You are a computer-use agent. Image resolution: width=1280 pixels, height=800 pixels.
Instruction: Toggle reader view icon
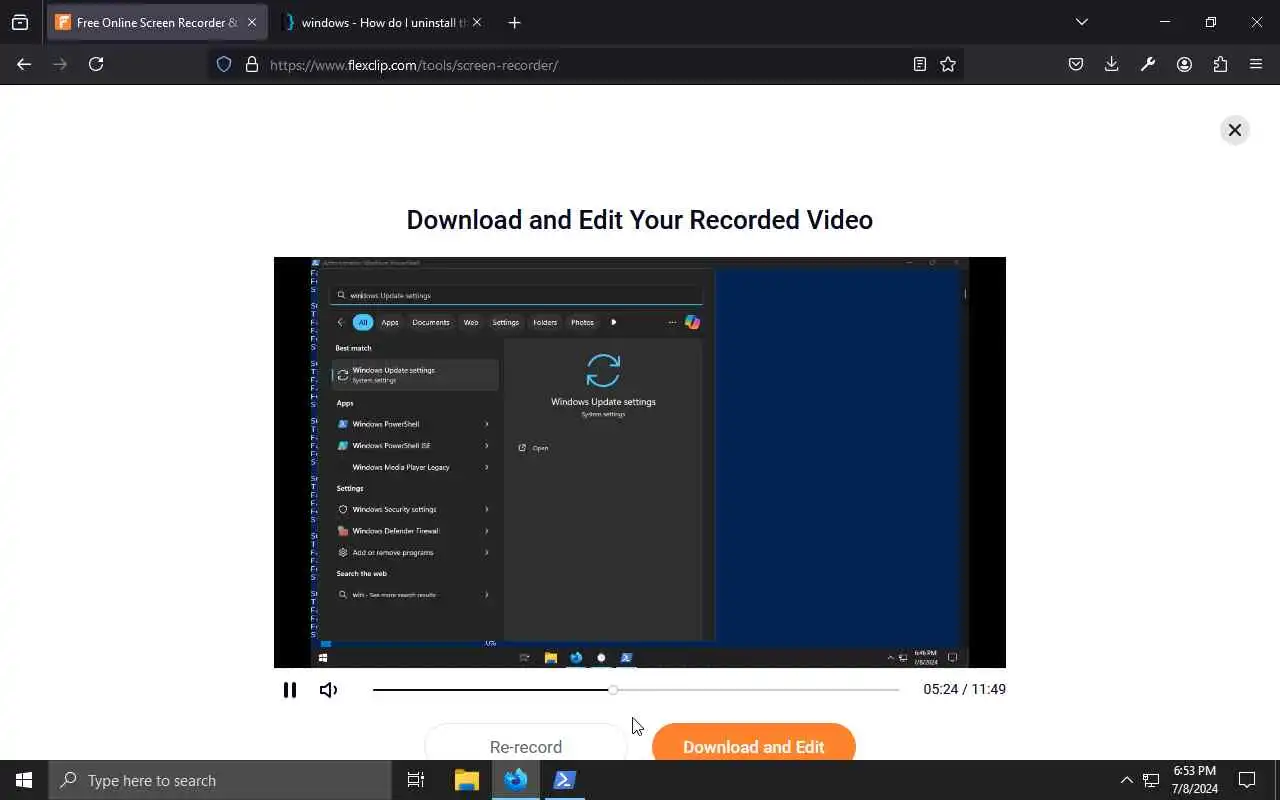pos(920,64)
